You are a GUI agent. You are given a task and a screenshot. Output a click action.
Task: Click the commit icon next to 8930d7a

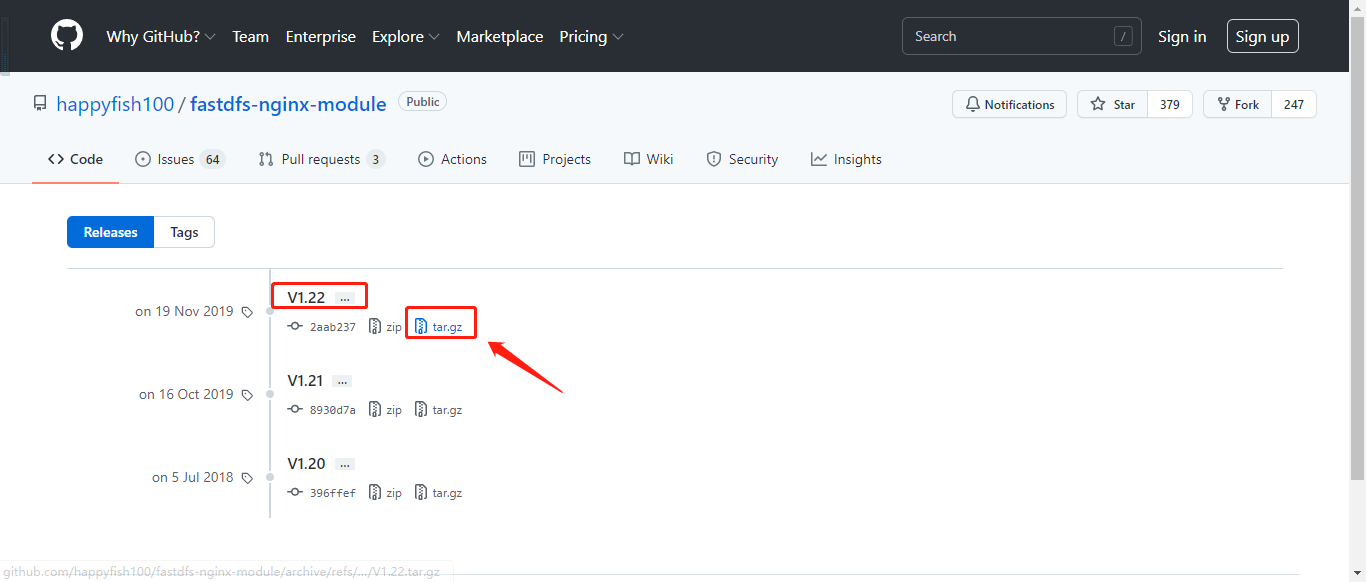pos(295,410)
